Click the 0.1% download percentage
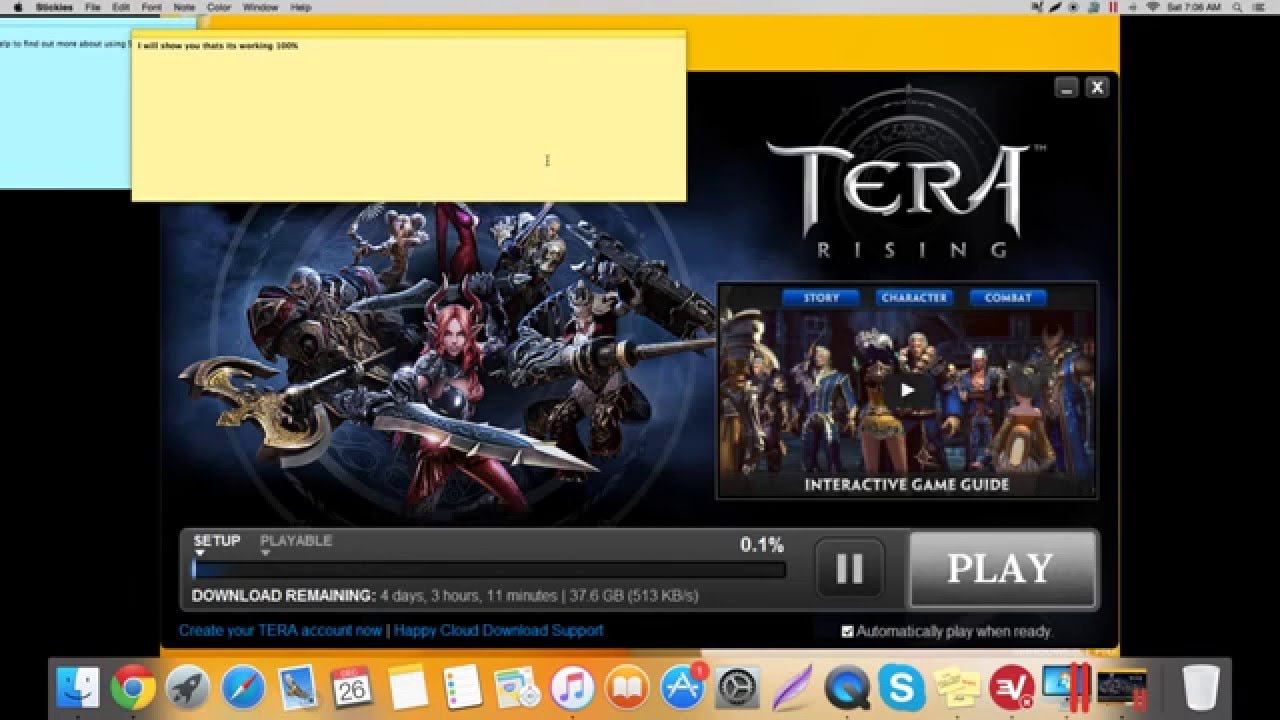1280x720 pixels. (x=762, y=545)
